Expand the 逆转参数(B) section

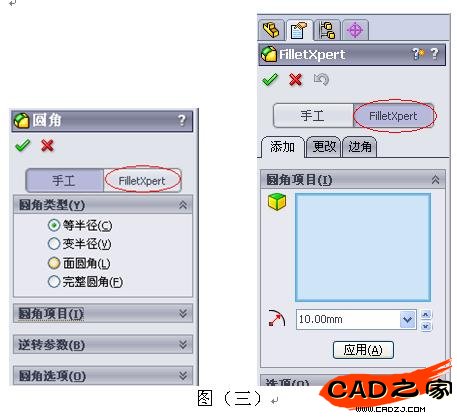coord(103,344)
